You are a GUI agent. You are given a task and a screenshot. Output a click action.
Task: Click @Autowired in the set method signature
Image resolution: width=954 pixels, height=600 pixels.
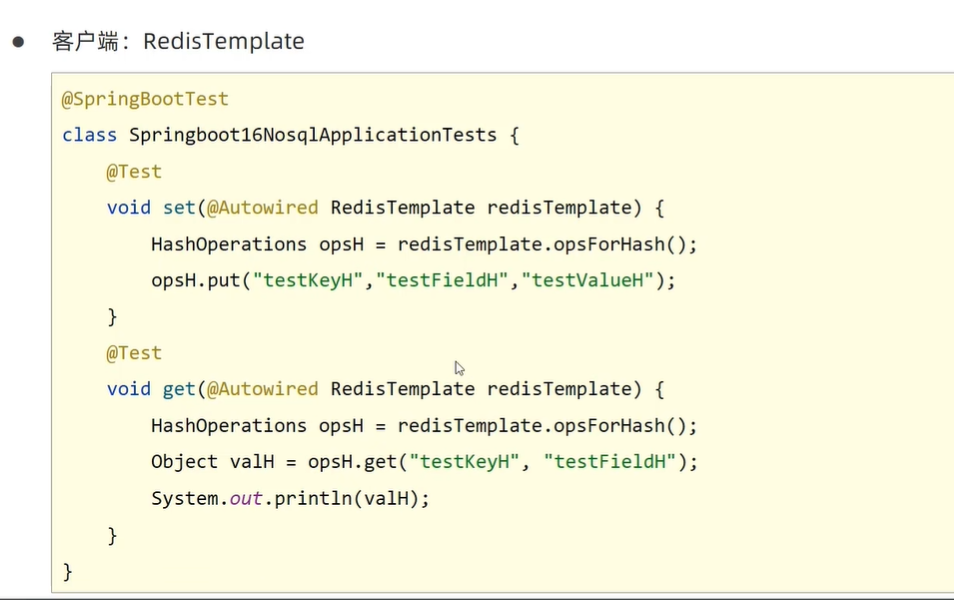pos(263,208)
